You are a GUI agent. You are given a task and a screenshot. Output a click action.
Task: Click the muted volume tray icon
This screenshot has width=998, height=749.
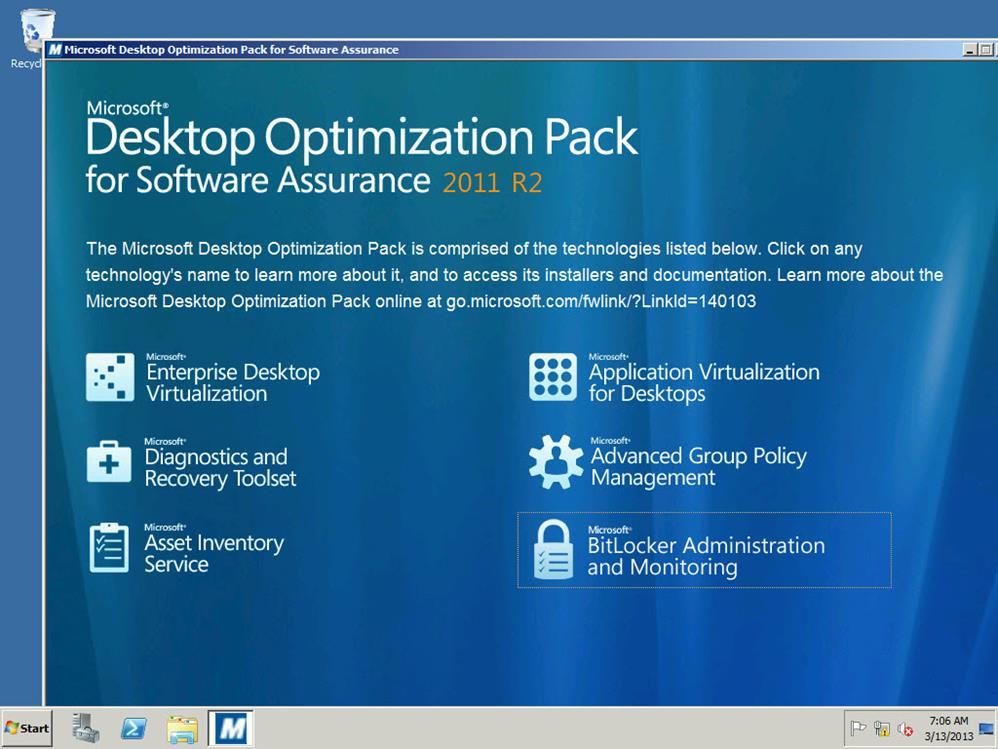(905, 729)
